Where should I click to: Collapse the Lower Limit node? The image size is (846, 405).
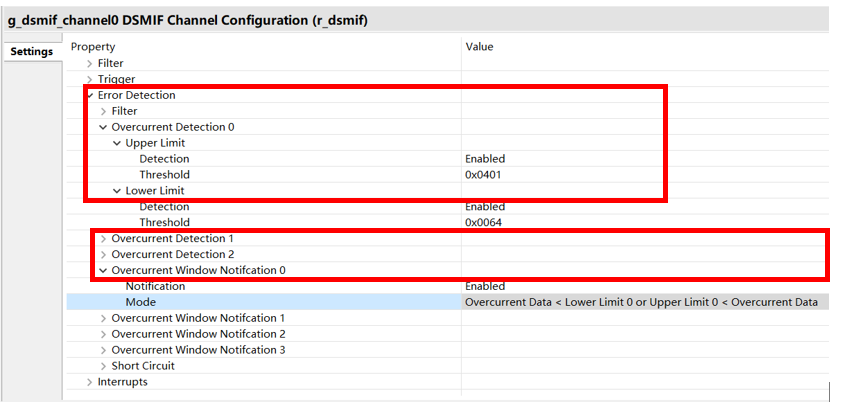(117, 191)
